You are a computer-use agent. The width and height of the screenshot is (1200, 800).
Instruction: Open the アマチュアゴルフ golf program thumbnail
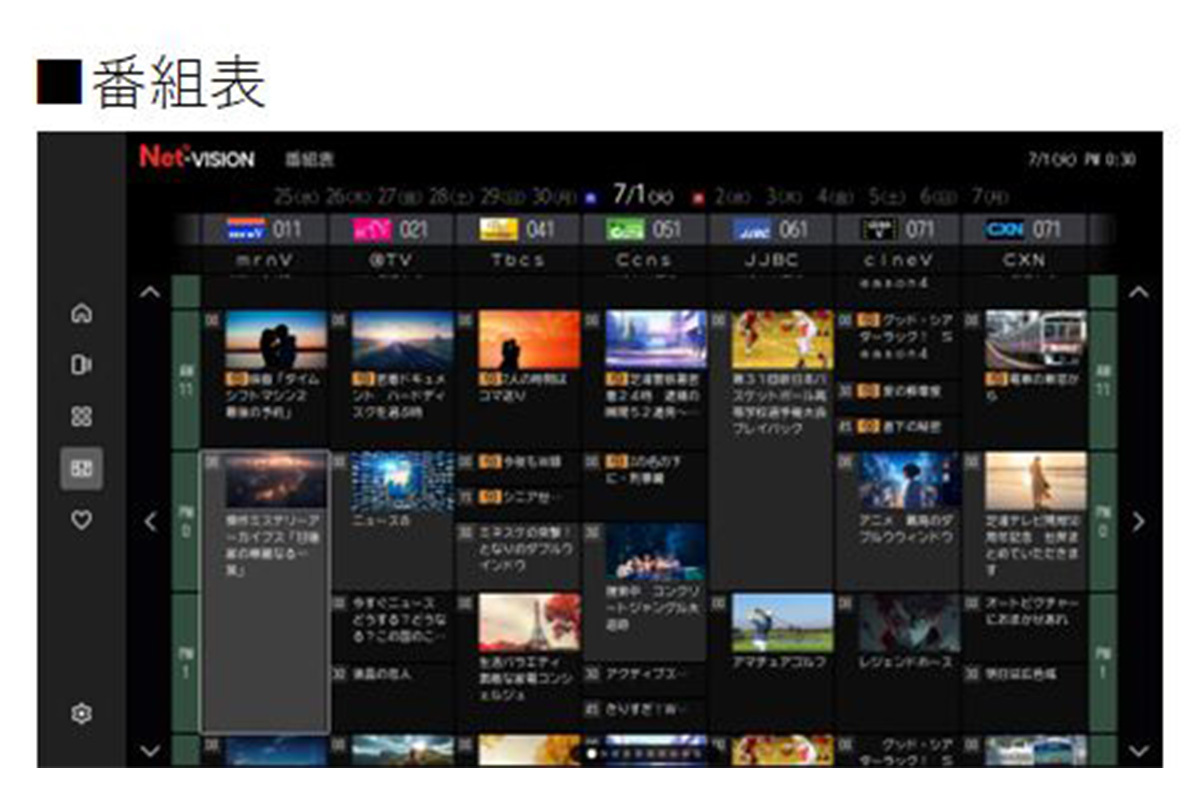[x=782, y=623]
